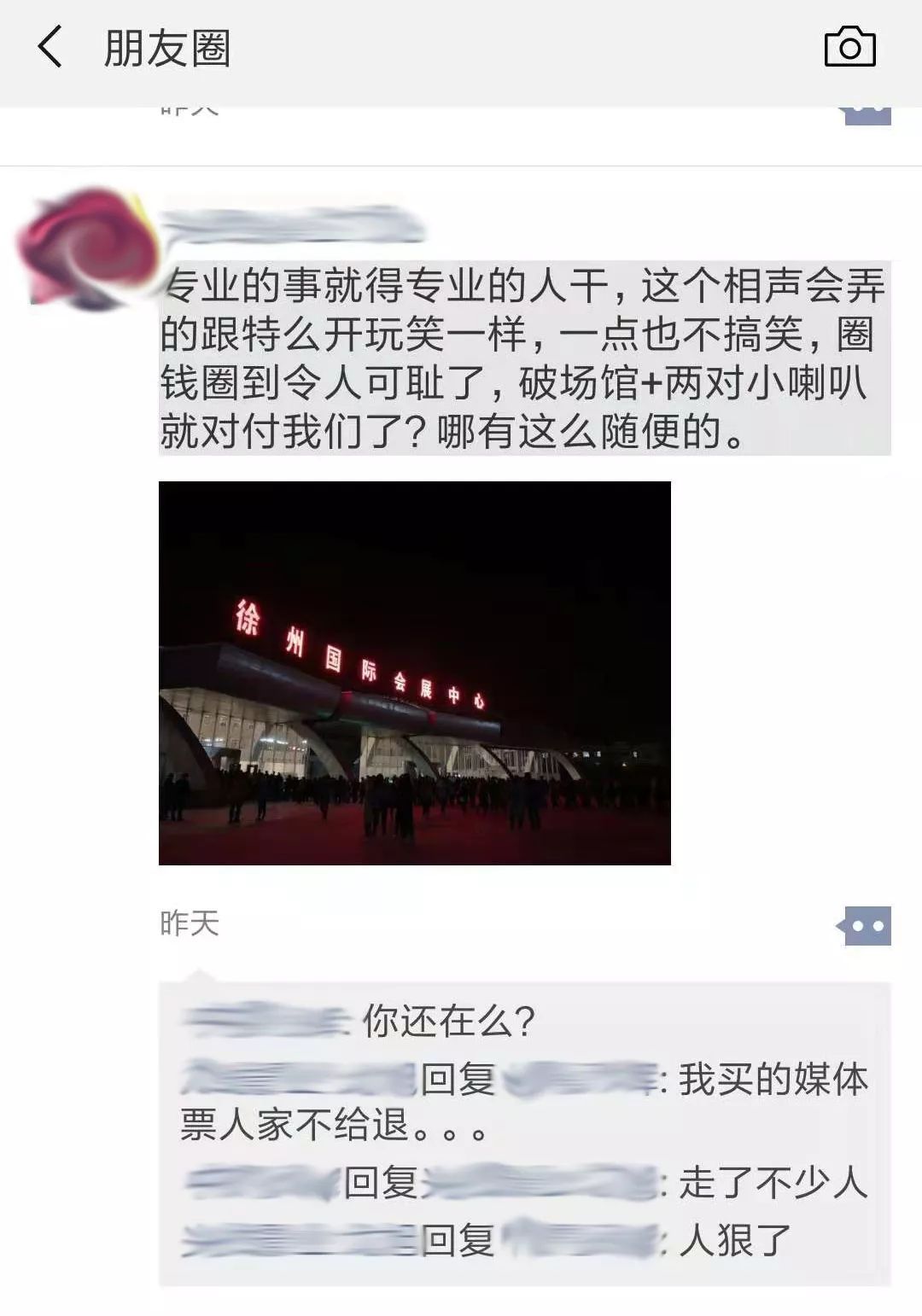Open the camera to post a moment
Image resolution: width=922 pixels, height=1316 pixels.
point(849,47)
